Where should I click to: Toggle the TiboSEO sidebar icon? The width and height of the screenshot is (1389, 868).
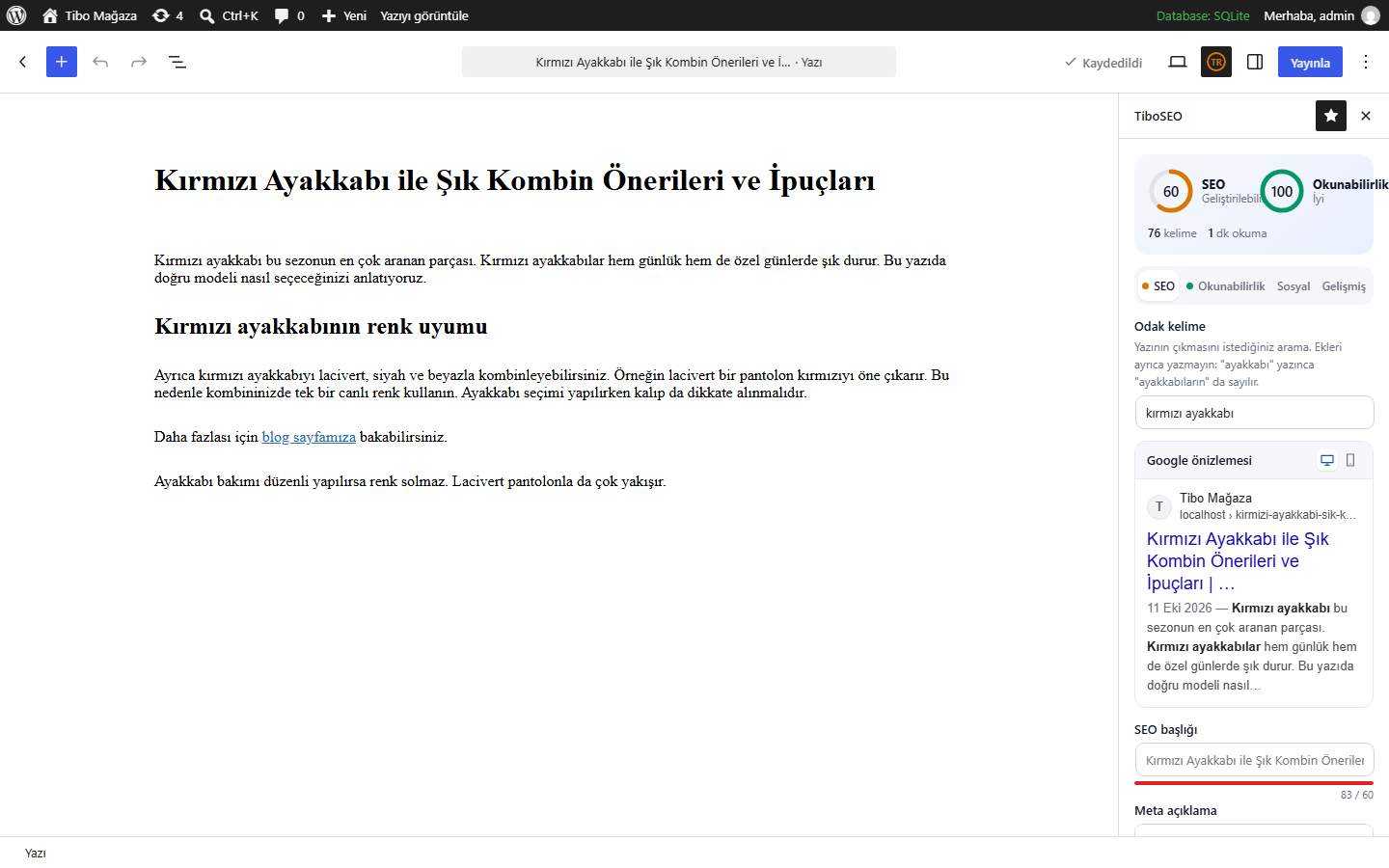coord(1216,62)
